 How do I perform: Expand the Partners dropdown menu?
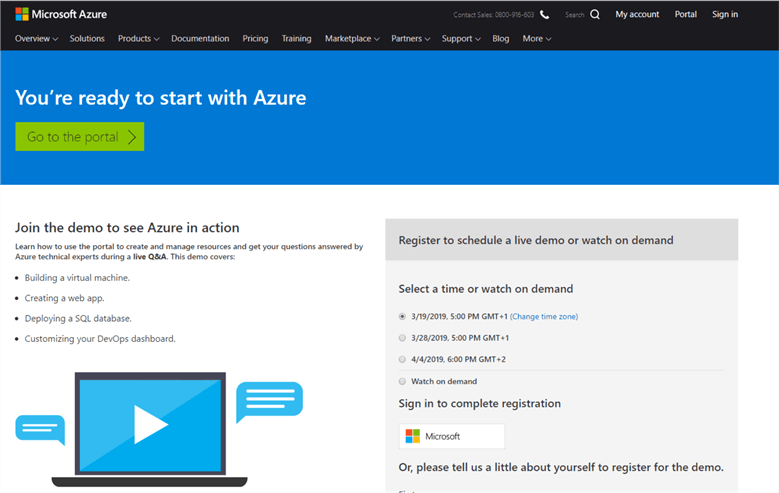coord(410,39)
